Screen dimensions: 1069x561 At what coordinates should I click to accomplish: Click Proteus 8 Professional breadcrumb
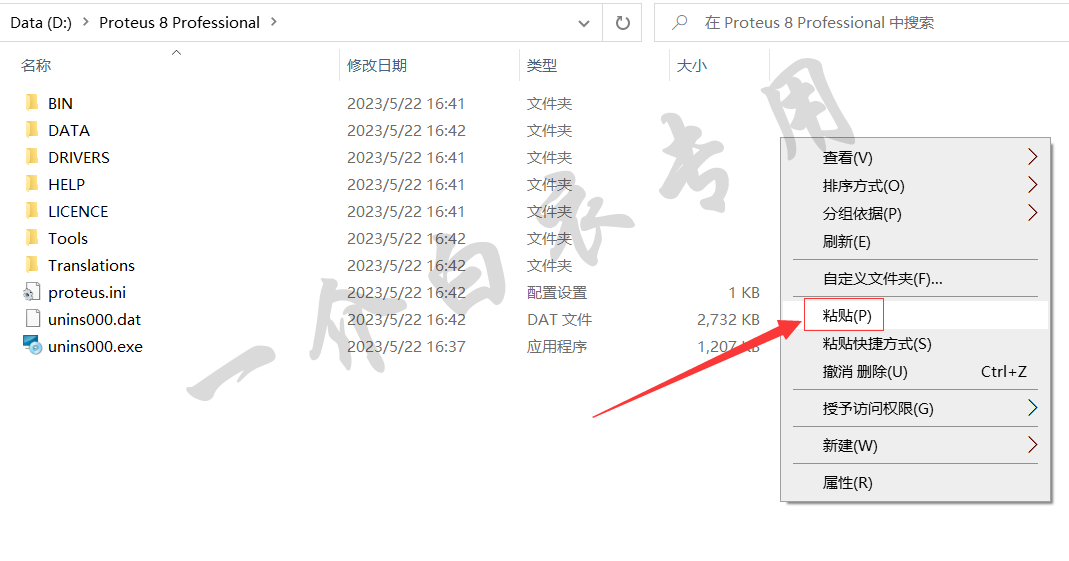pos(179,22)
